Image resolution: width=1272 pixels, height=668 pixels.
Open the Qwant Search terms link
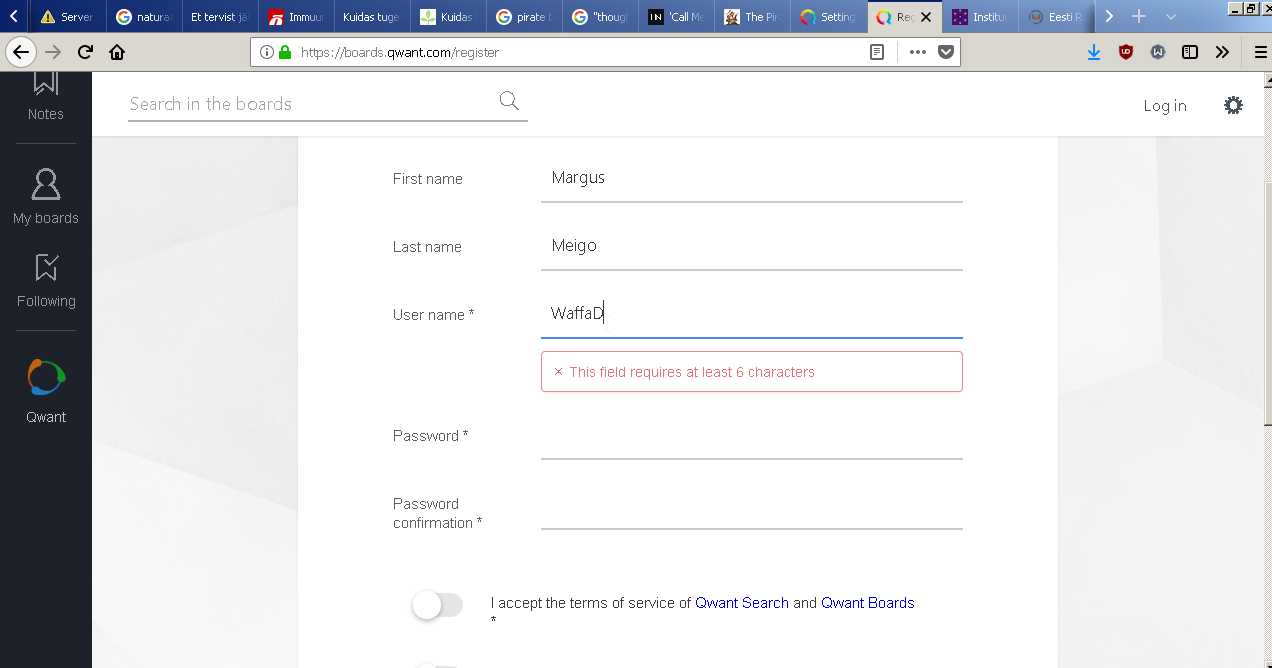tap(742, 603)
